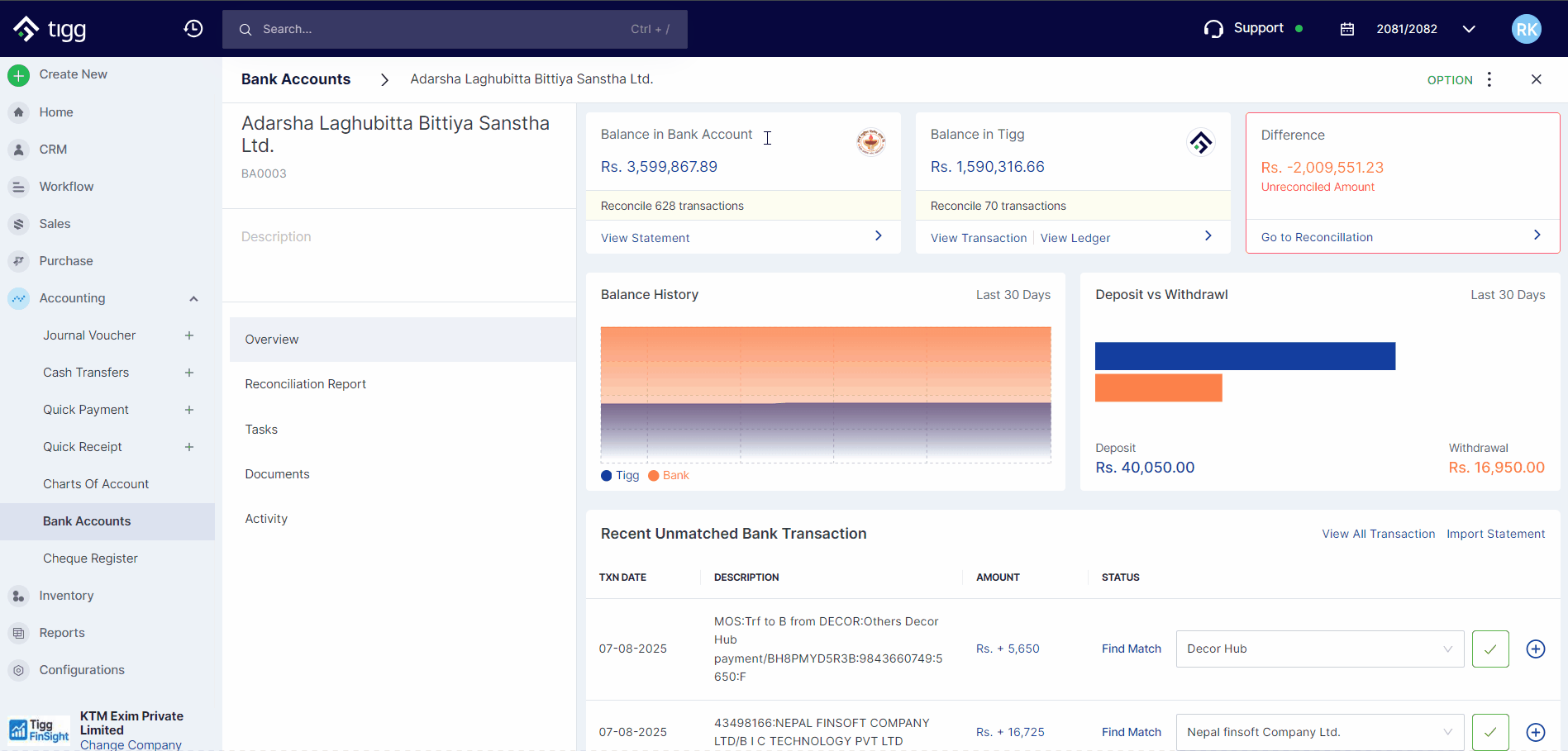Viewport: 1568px width, 751px height.
Task: Click arrow next to Go to Reconcillation
Action: click(x=1537, y=235)
